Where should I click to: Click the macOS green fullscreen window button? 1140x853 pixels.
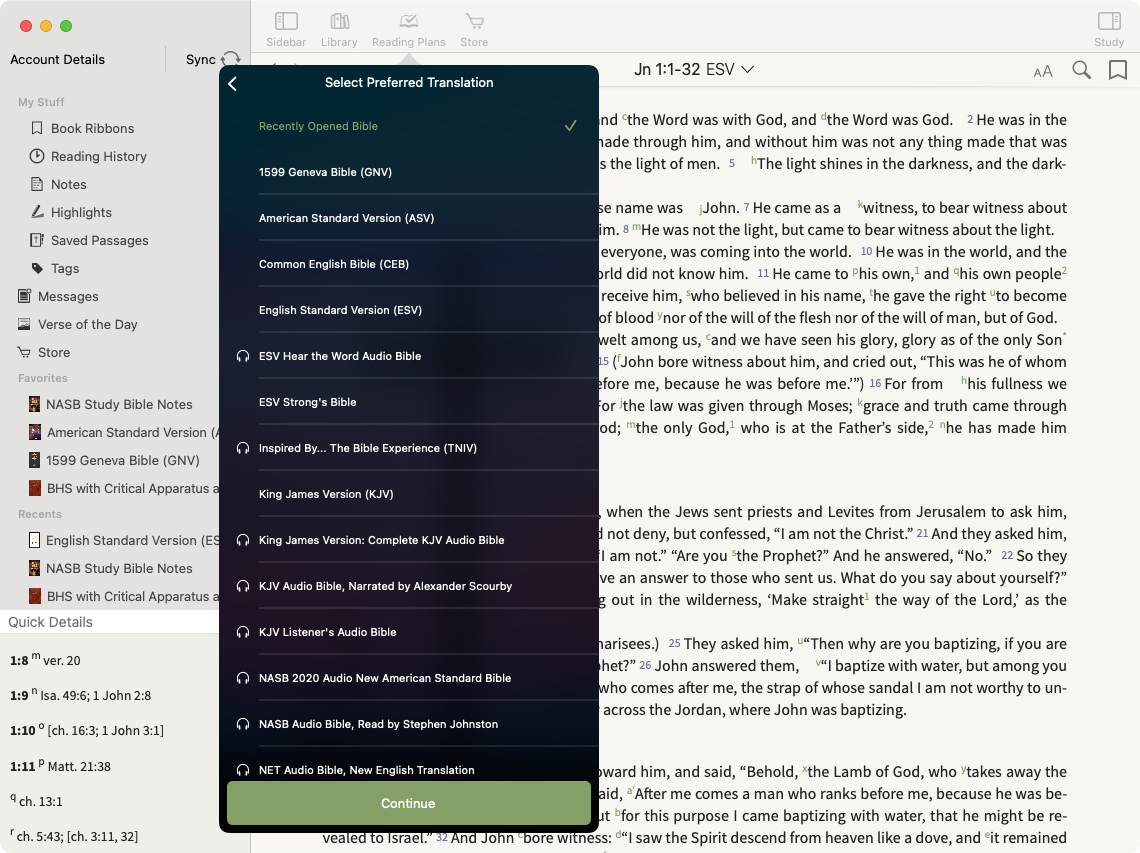(66, 26)
